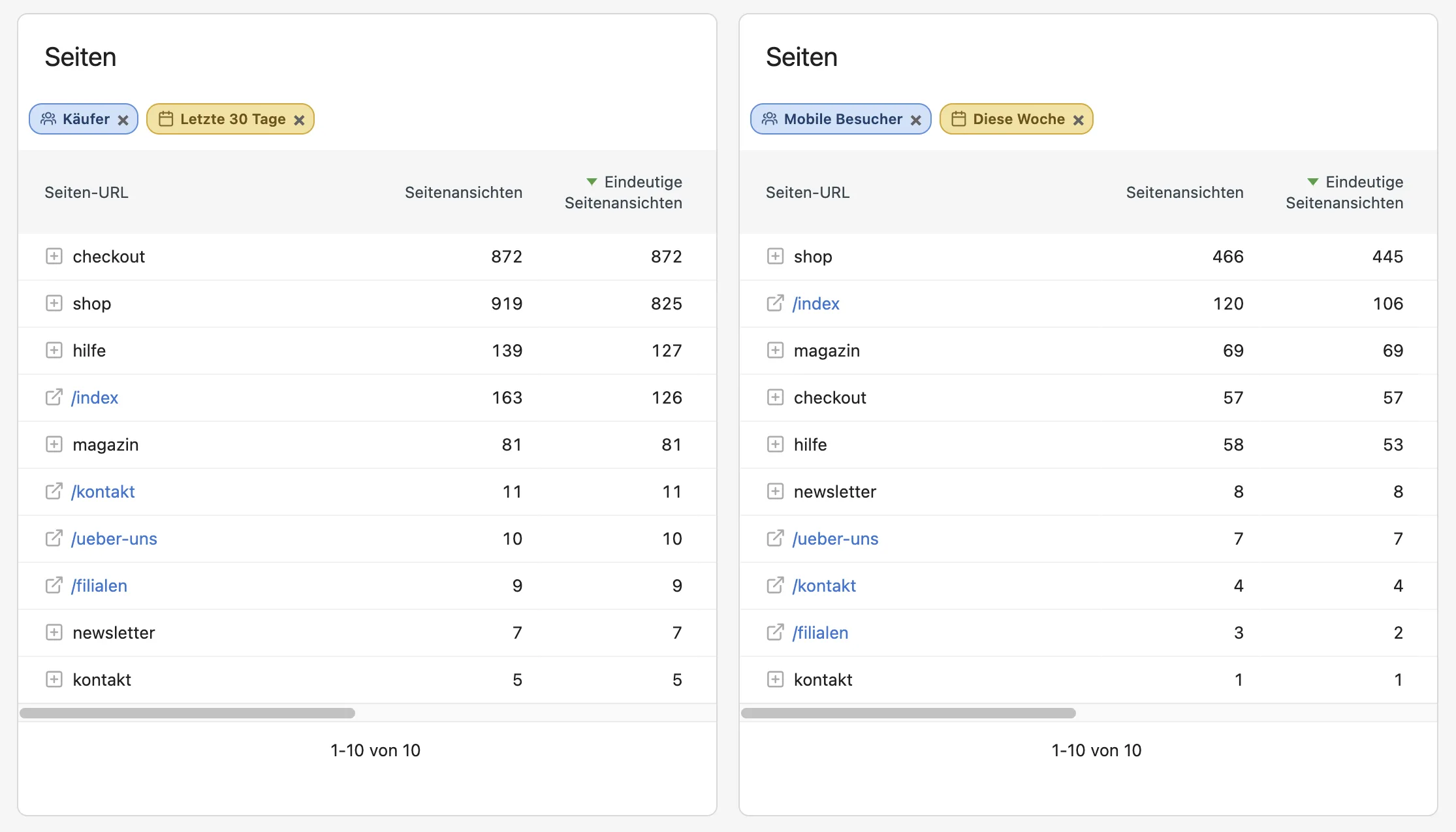Image resolution: width=1456 pixels, height=832 pixels.
Task: Click the /ueber-uns link in left table
Action: 114,539
